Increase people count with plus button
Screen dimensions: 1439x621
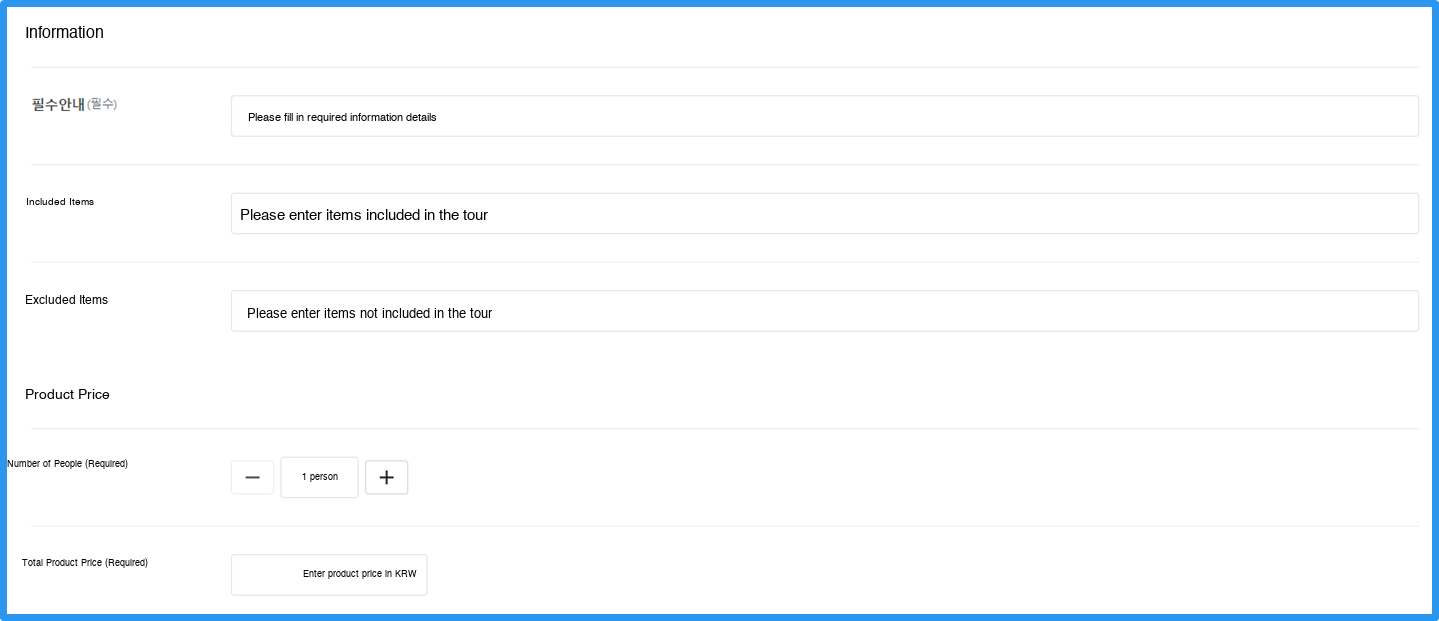click(x=386, y=478)
